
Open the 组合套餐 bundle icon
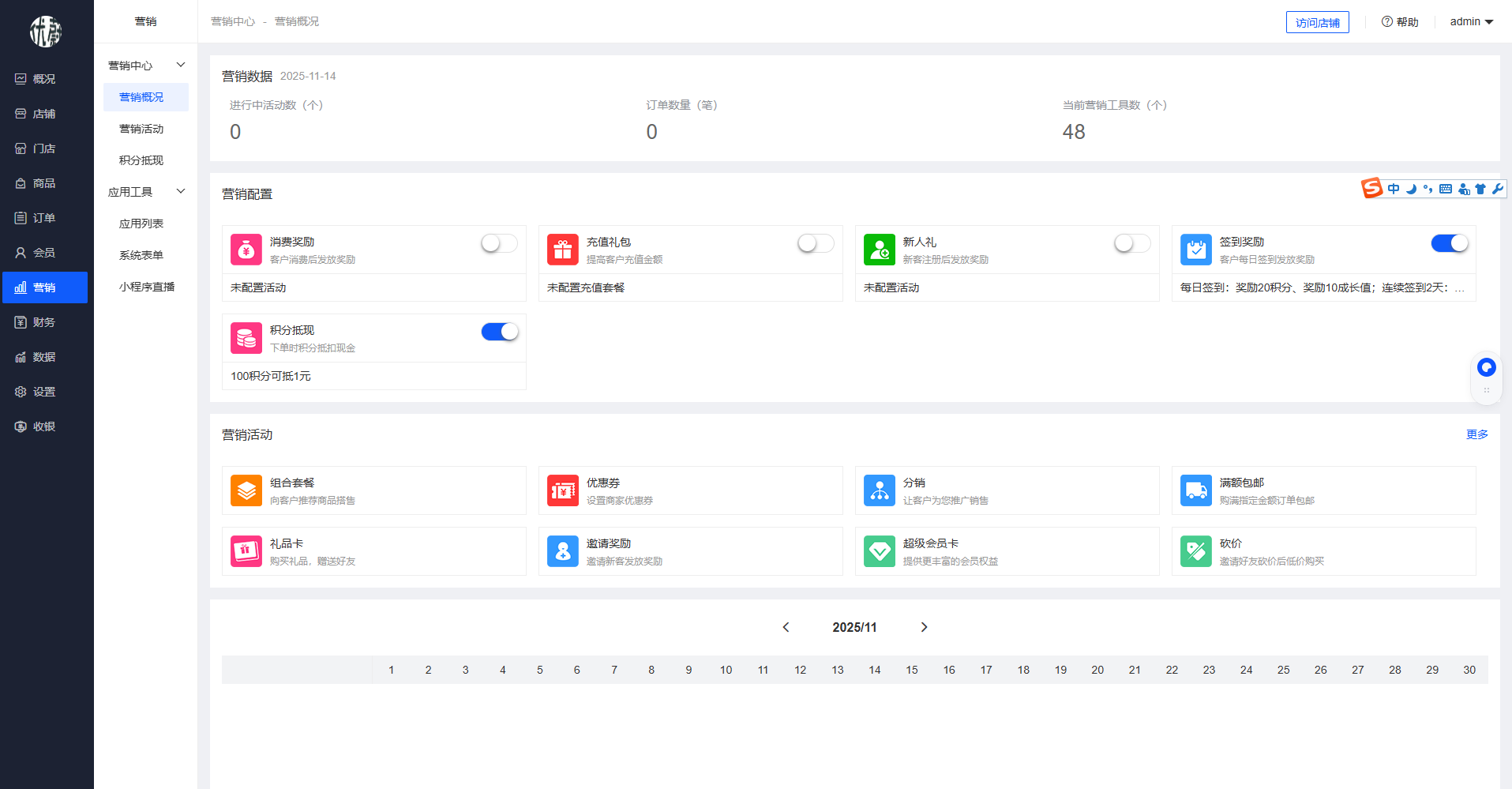[x=246, y=490]
